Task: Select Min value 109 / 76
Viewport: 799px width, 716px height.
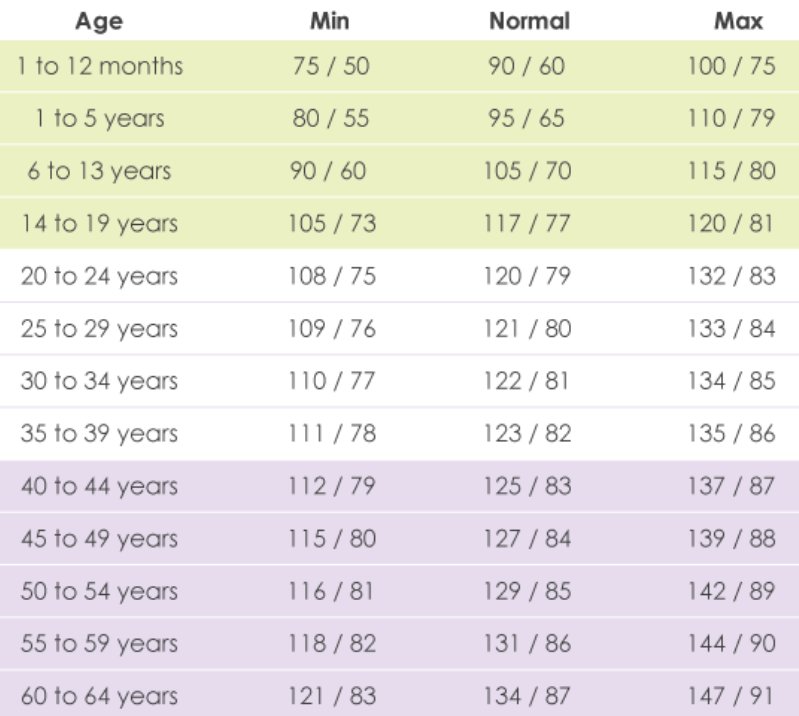Action: [333, 329]
